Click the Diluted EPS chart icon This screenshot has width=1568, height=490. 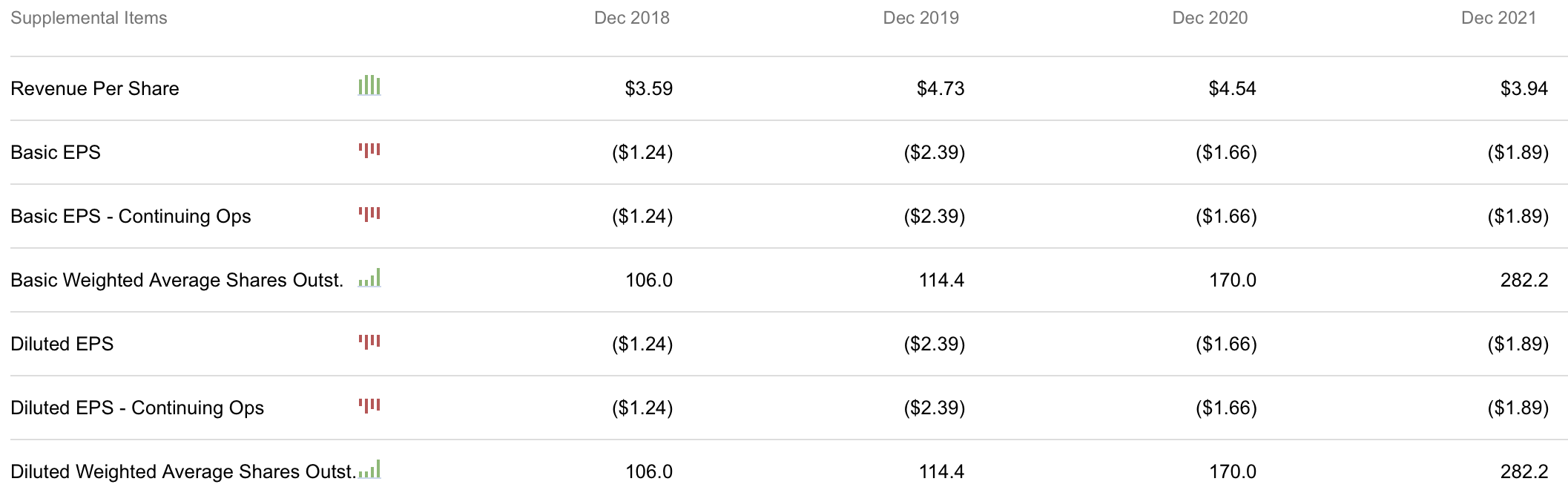tap(369, 342)
